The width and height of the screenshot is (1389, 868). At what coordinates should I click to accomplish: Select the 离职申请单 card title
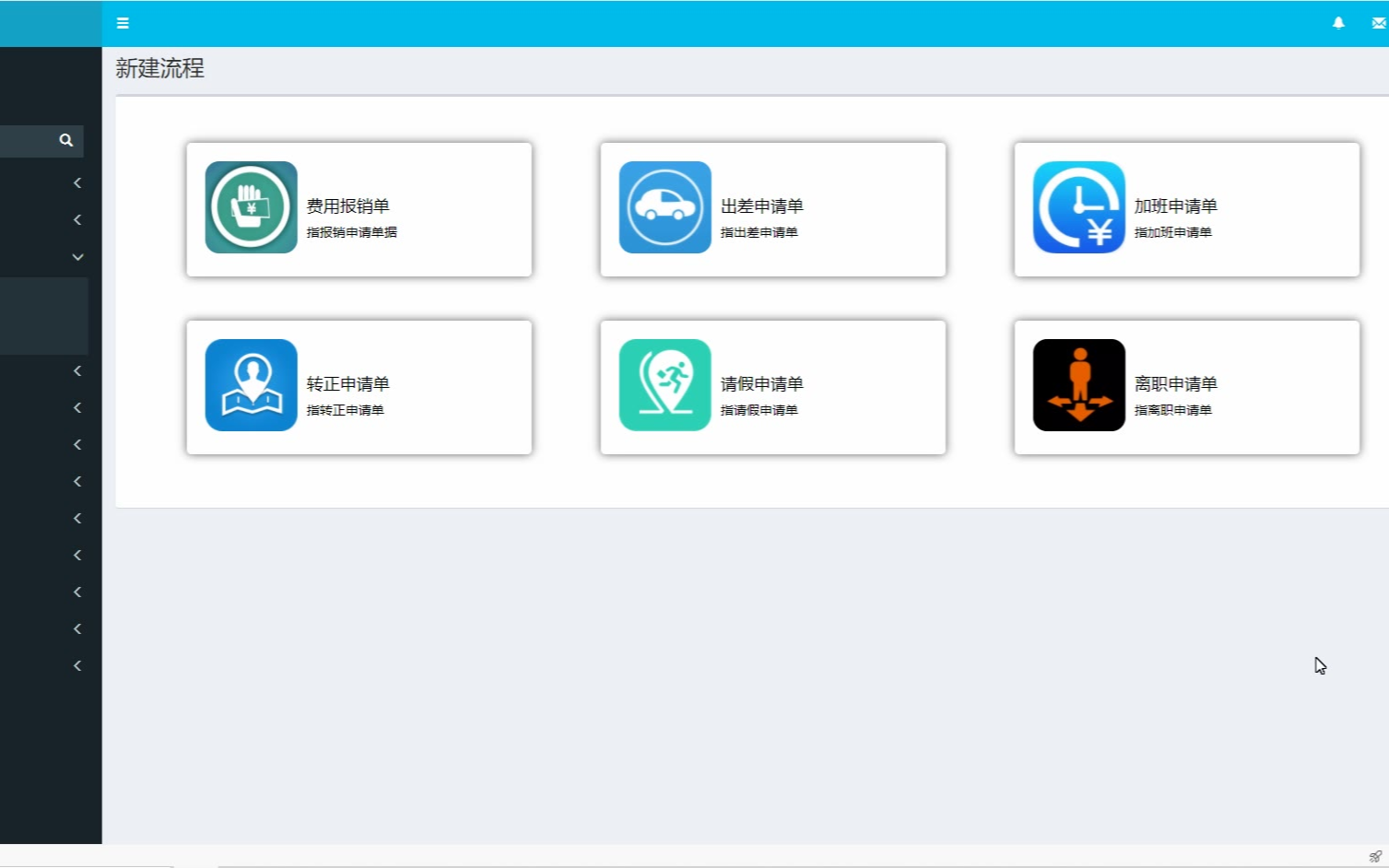[1175, 384]
